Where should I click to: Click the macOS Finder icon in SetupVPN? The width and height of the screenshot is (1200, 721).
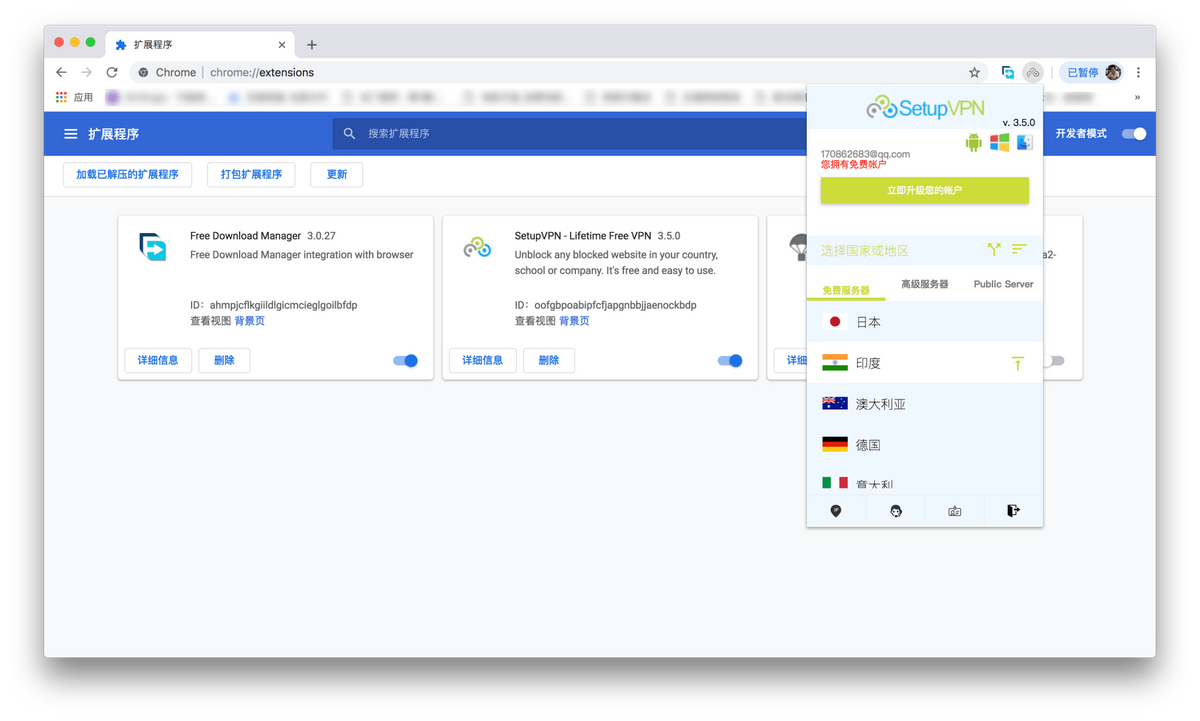coord(1024,143)
